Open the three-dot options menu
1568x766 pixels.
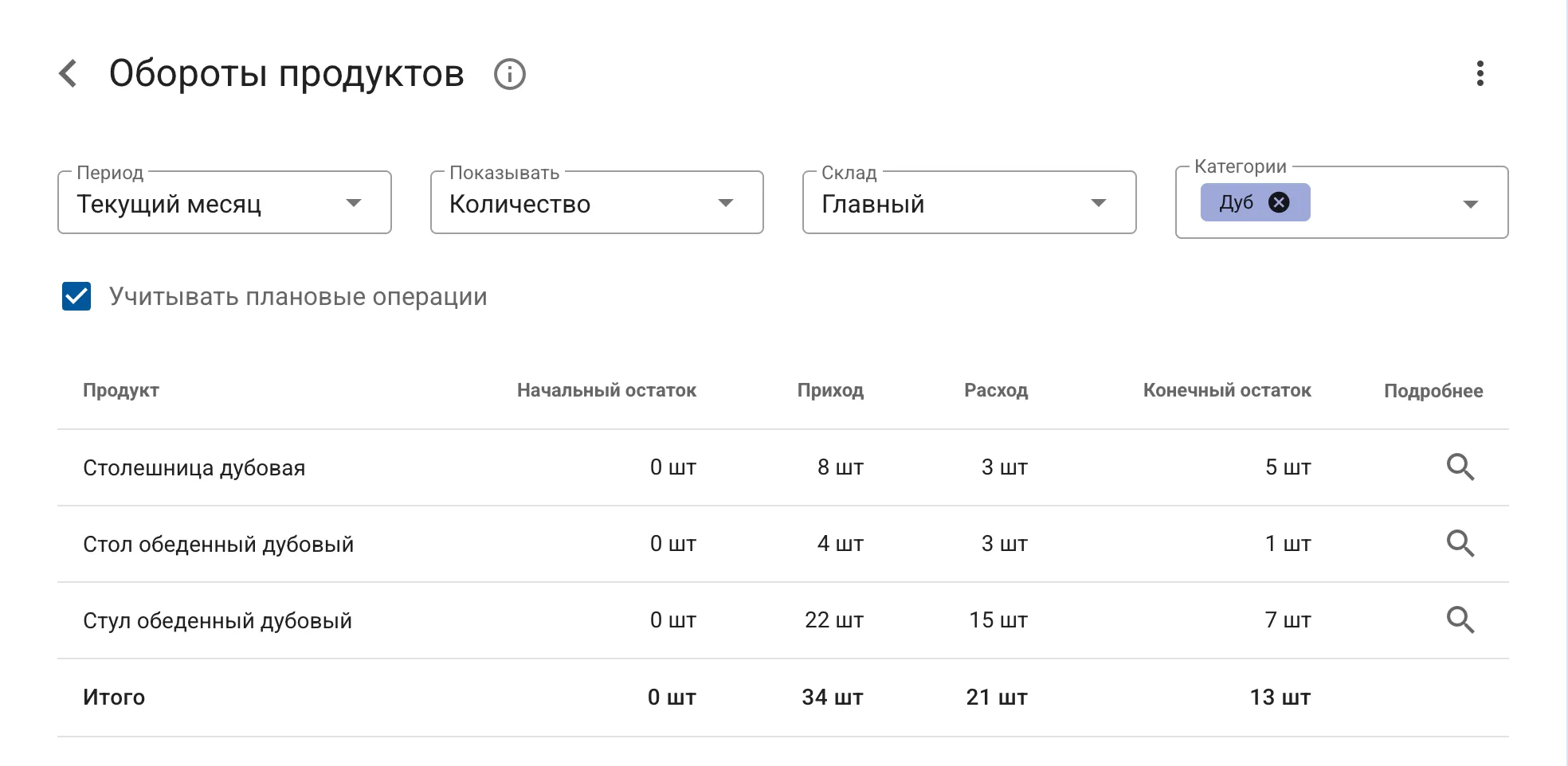[1480, 74]
